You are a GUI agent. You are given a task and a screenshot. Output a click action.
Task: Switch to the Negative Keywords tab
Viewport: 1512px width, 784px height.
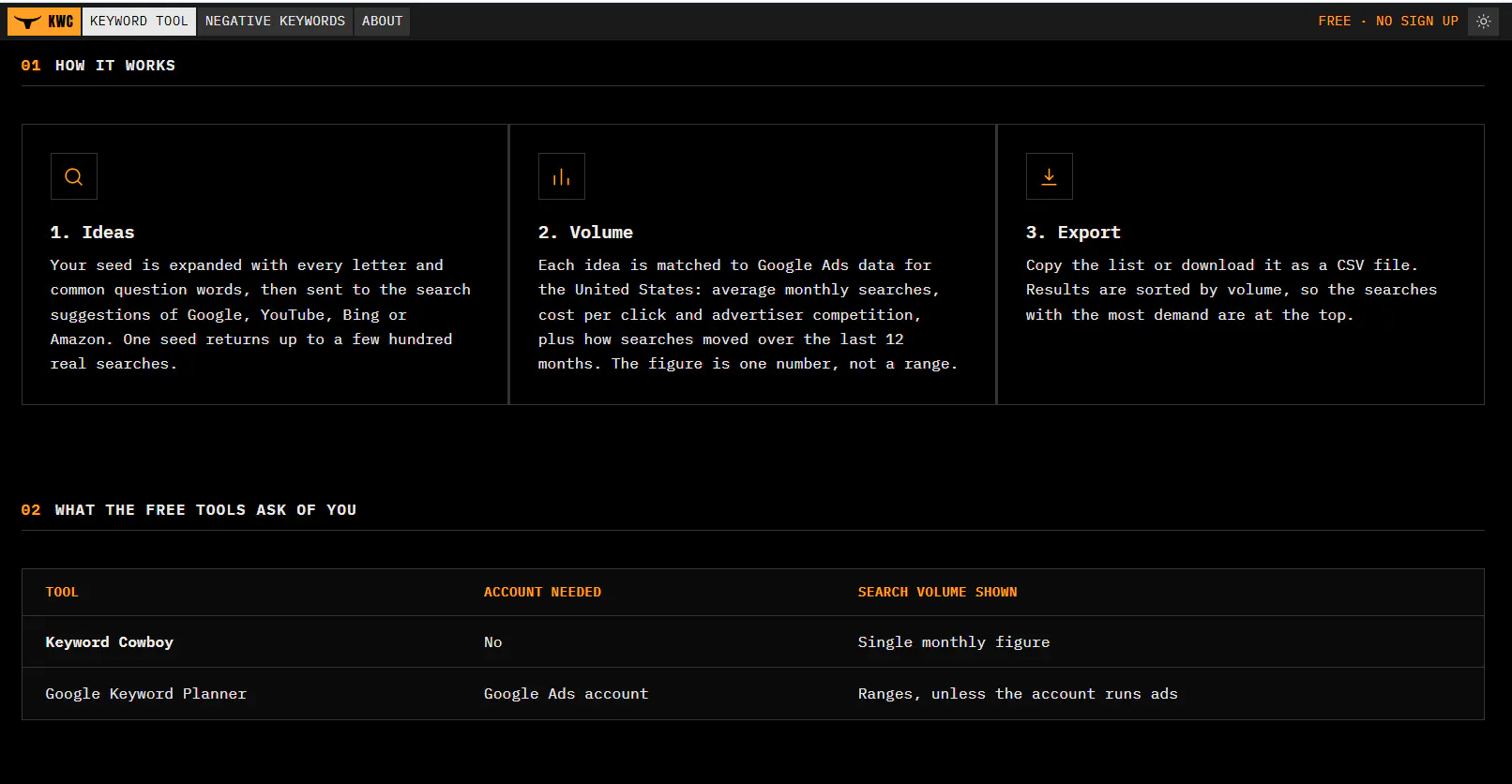pos(275,22)
